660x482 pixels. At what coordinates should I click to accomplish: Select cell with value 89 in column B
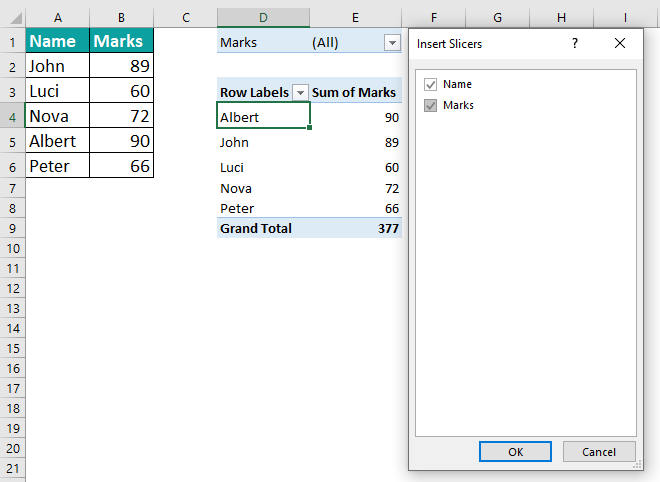[x=121, y=66]
